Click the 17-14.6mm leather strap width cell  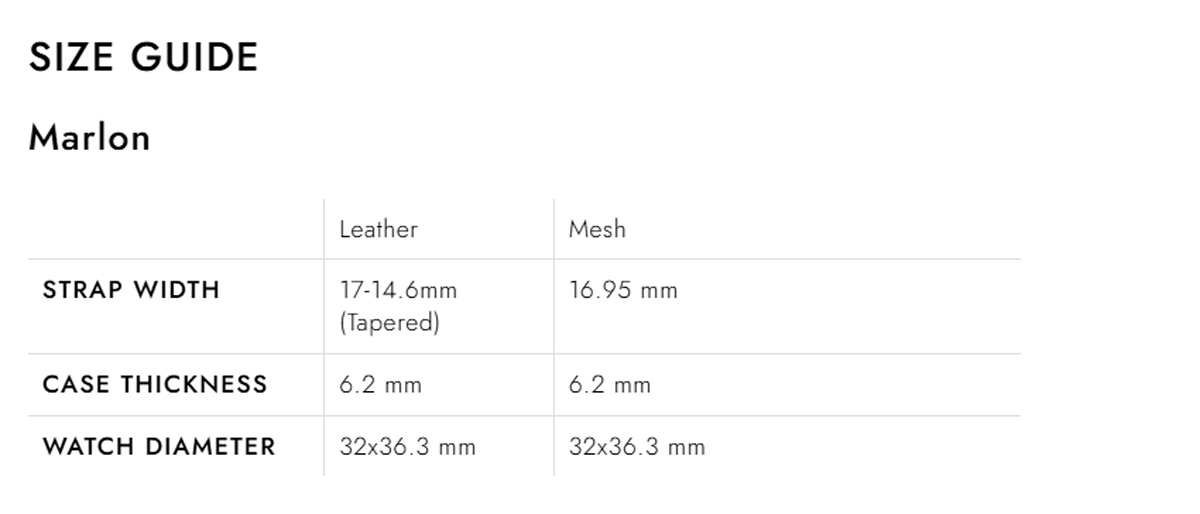tap(398, 290)
